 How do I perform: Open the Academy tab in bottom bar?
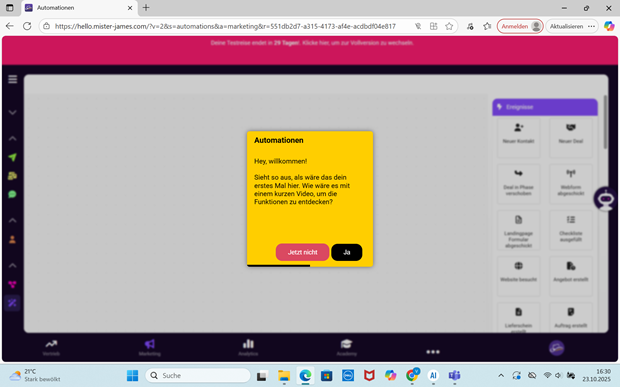[346, 347]
